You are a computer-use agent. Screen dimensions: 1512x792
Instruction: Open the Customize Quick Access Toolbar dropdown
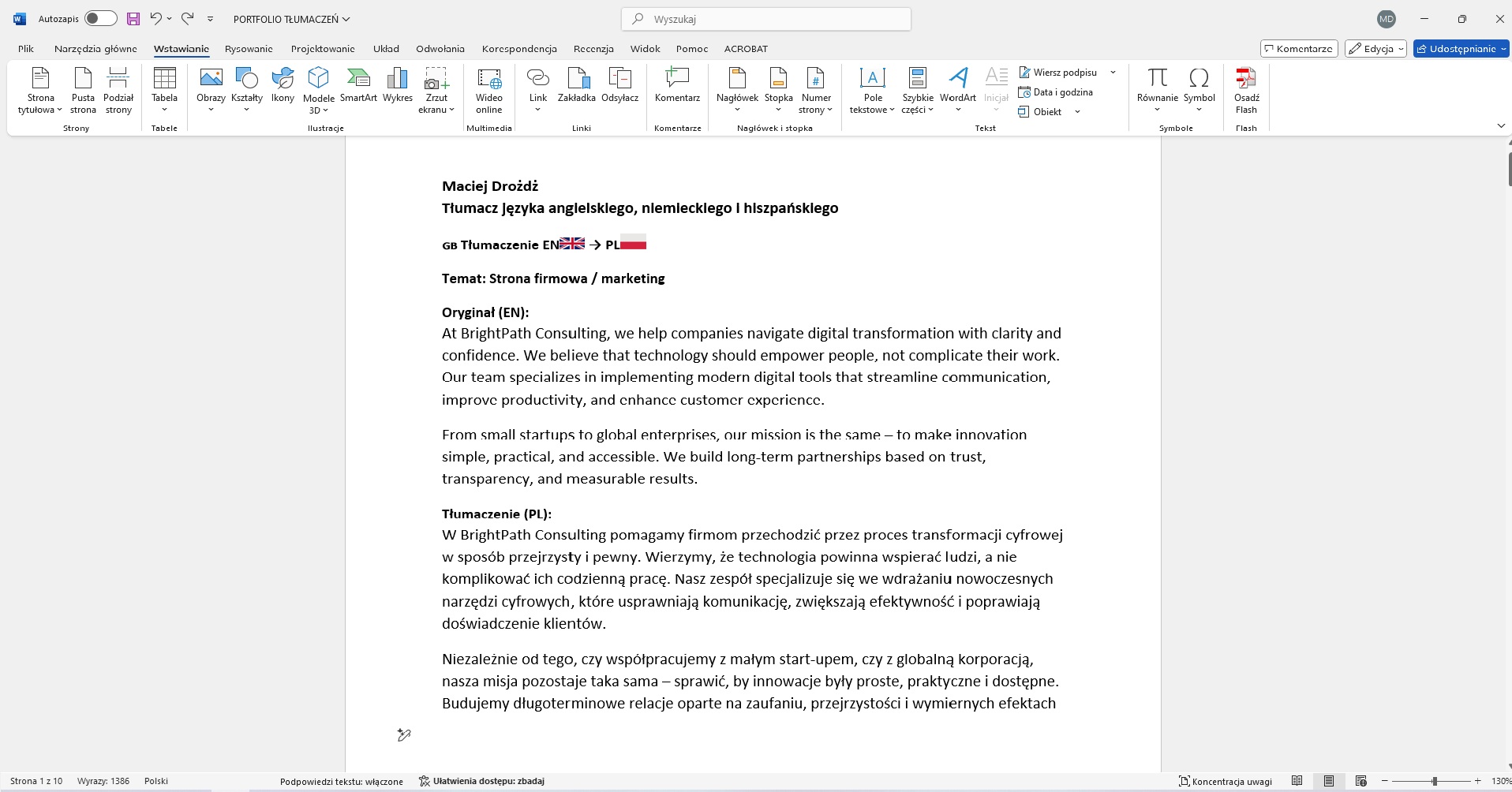(x=210, y=19)
